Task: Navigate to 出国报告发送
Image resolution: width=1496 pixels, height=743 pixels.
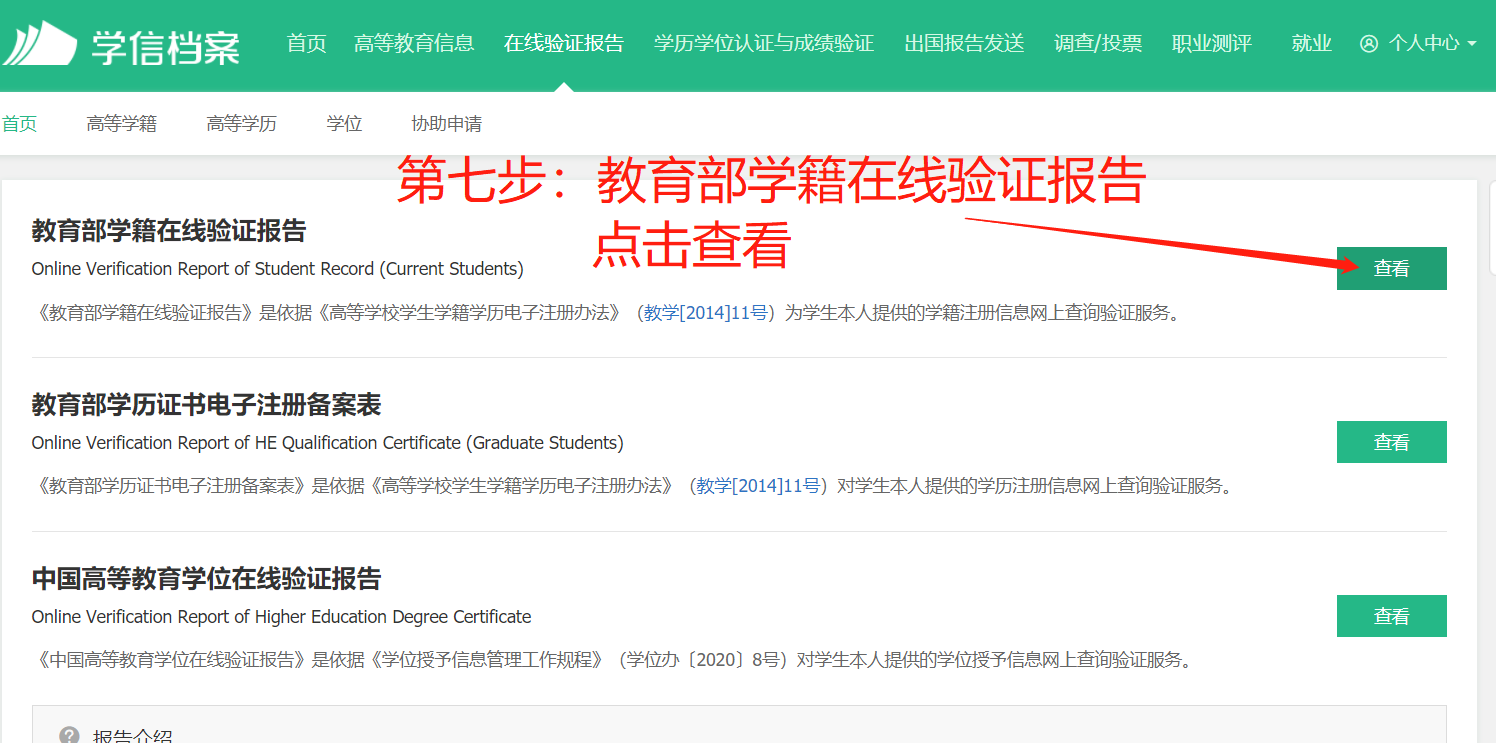Action: tap(963, 43)
